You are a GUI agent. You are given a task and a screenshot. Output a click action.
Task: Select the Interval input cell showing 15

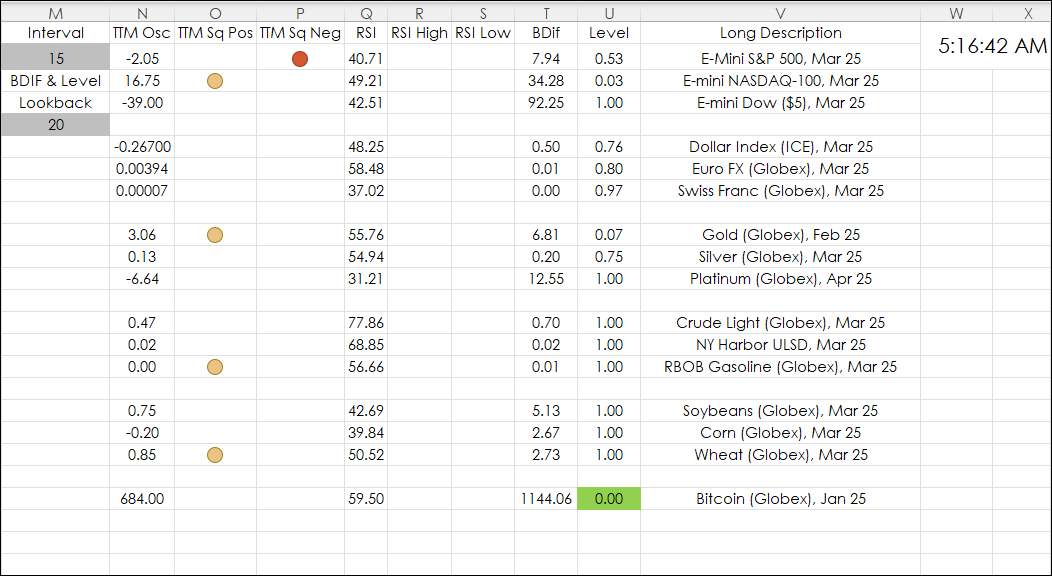pyautogui.click(x=56, y=59)
